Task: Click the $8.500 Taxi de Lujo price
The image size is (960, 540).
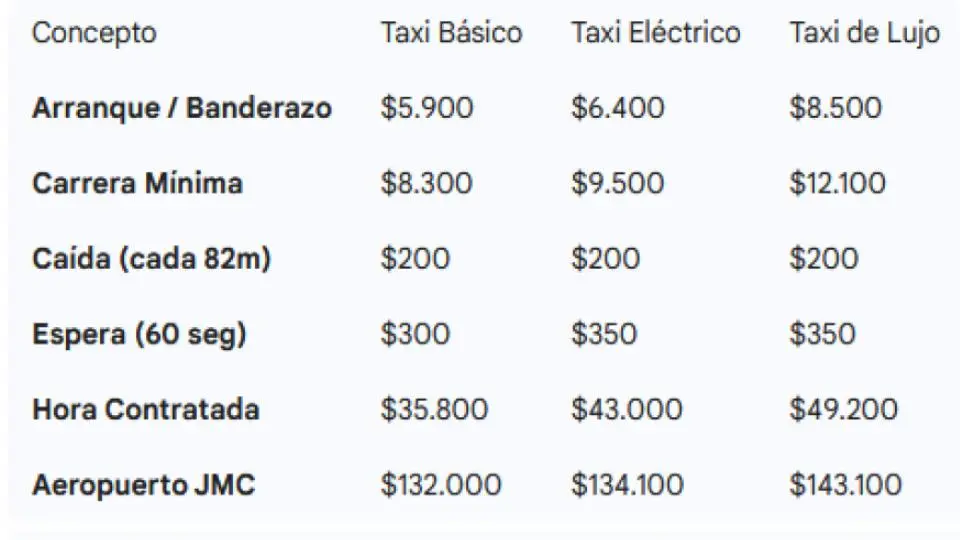Action: point(835,108)
